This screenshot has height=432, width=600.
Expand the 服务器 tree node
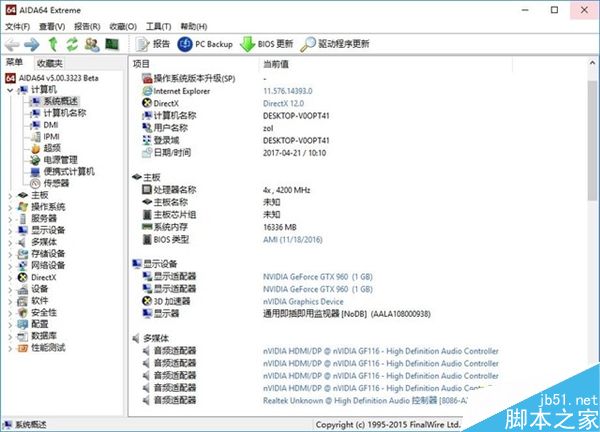click(x=10, y=219)
